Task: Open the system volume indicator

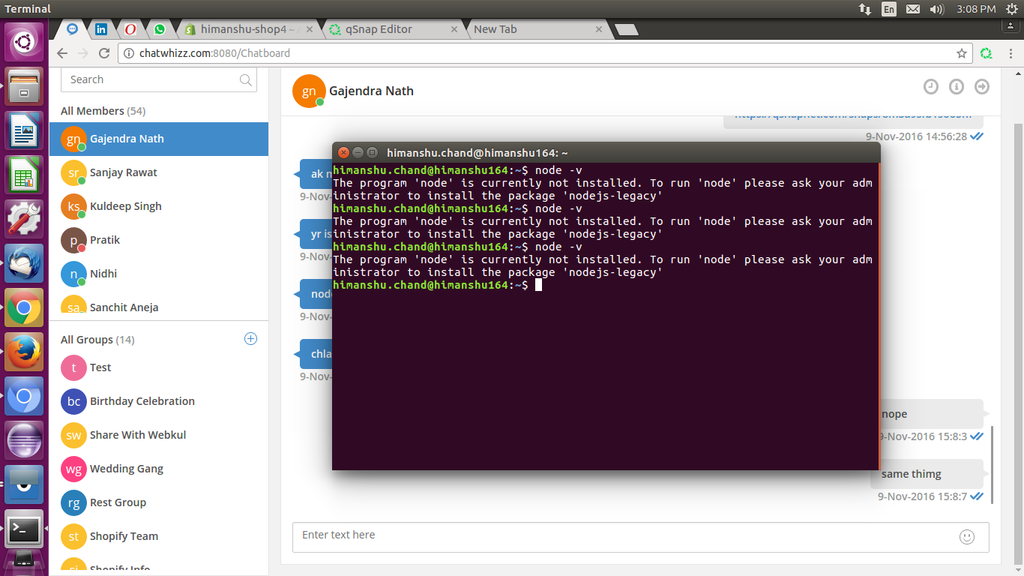Action: click(x=936, y=9)
